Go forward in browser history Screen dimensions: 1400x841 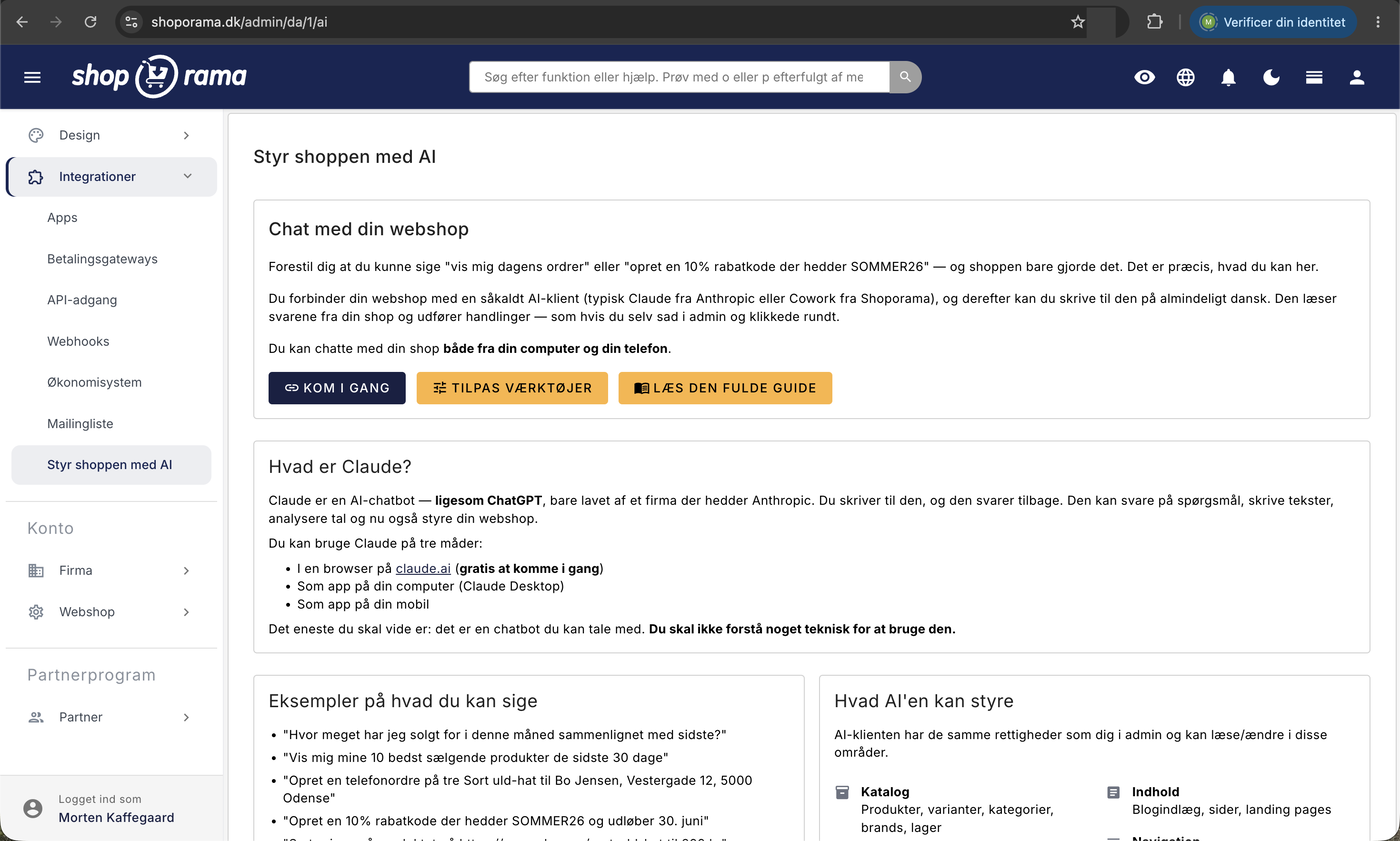coord(56,22)
